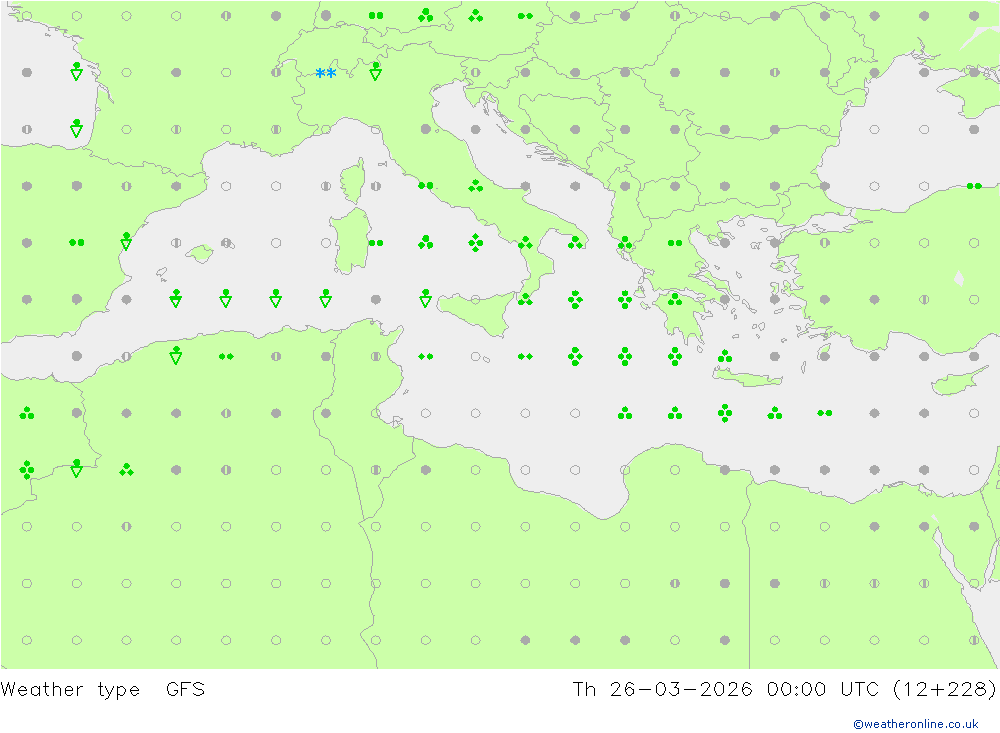Click the rain symbol on Italy's southern toe
The height and width of the screenshot is (733, 1000).
pyautogui.click(x=525, y=299)
